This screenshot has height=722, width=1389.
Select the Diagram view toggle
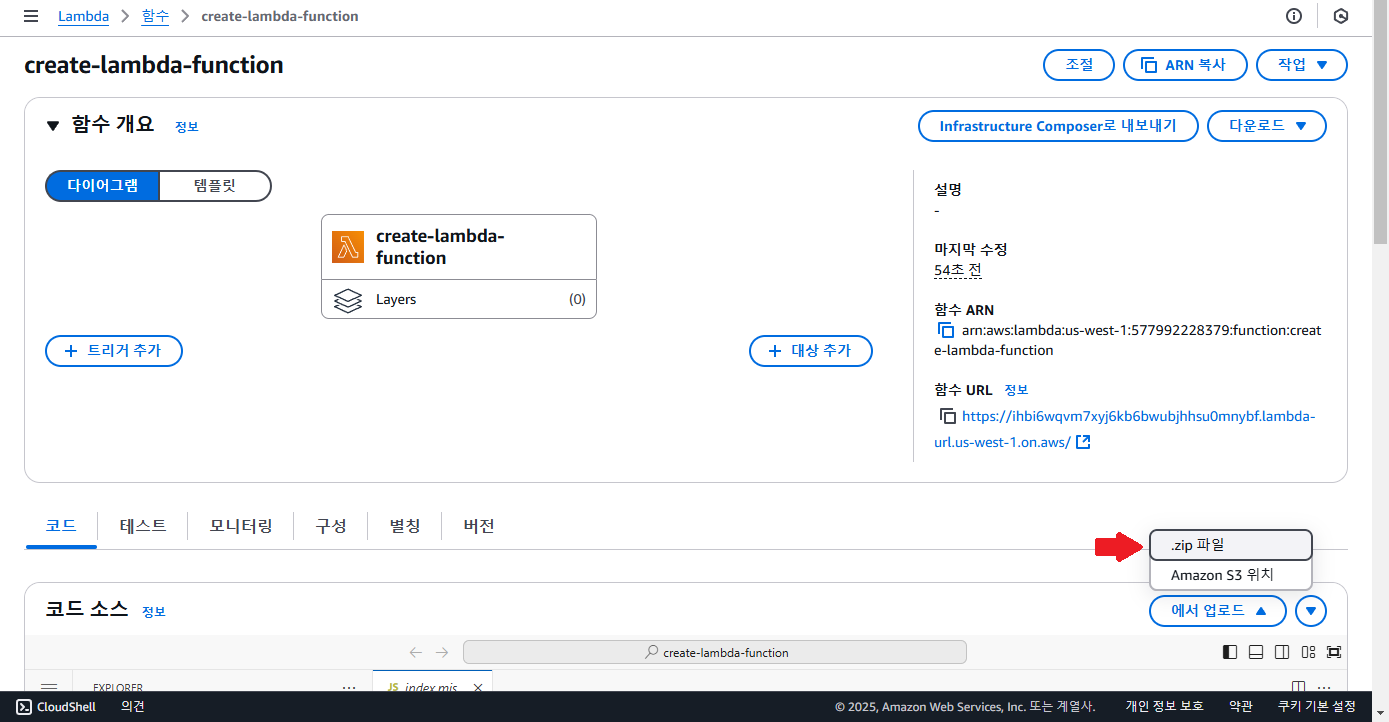point(102,186)
